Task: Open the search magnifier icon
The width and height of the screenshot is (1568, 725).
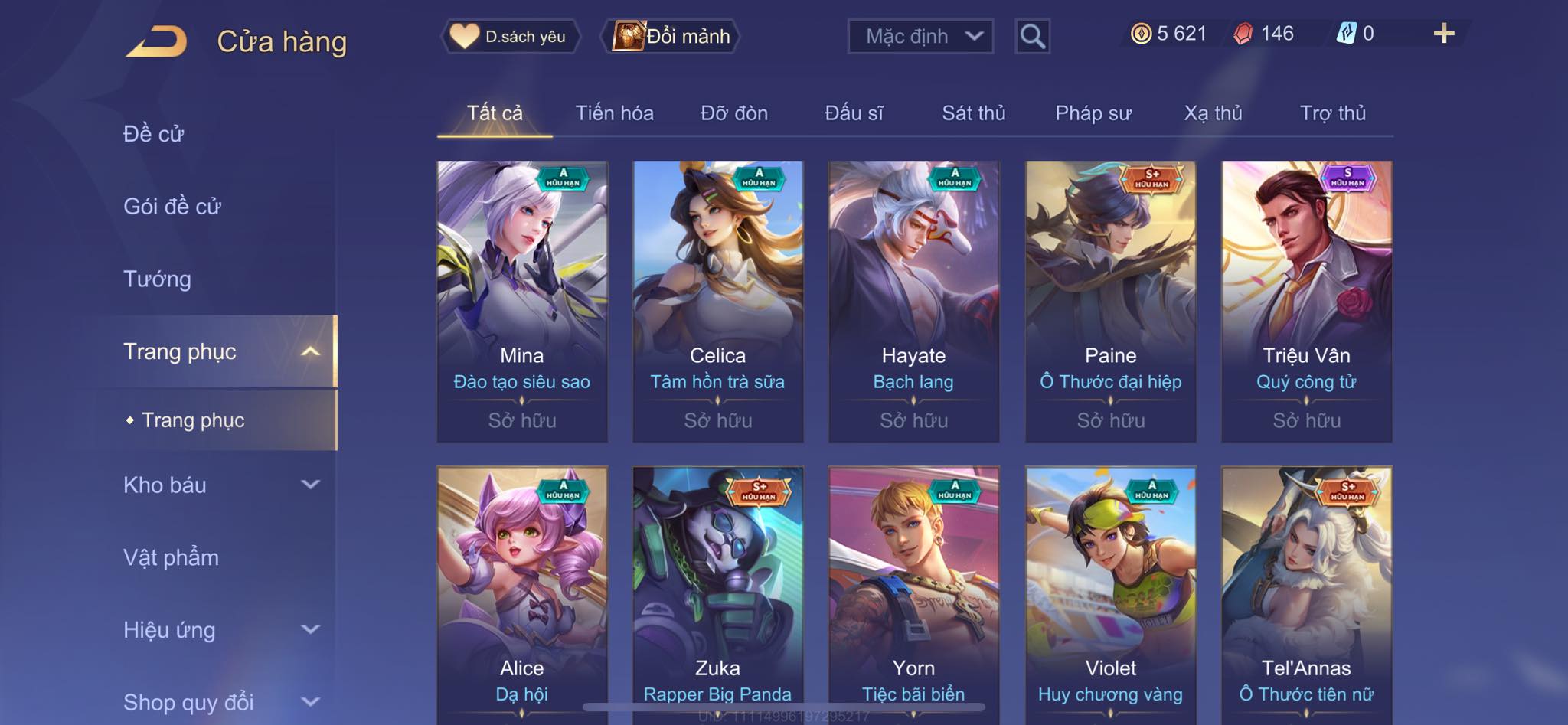Action: (1032, 36)
